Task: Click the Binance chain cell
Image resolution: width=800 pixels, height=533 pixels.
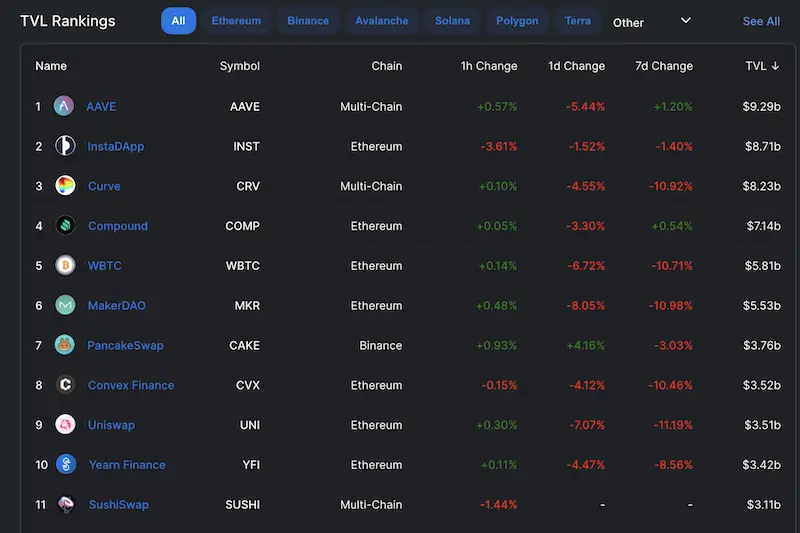Action: (381, 345)
